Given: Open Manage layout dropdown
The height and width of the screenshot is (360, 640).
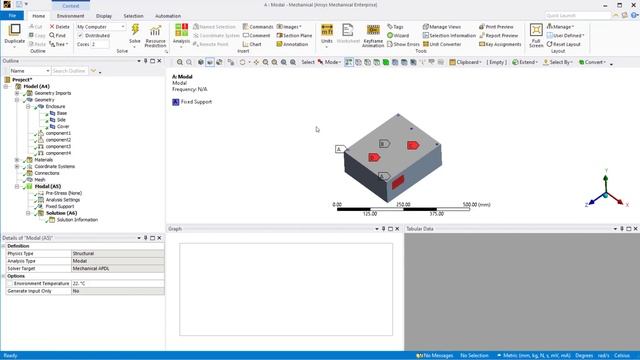Looking at the screenshot, I should pyautogui.click(x=560, y=27).
